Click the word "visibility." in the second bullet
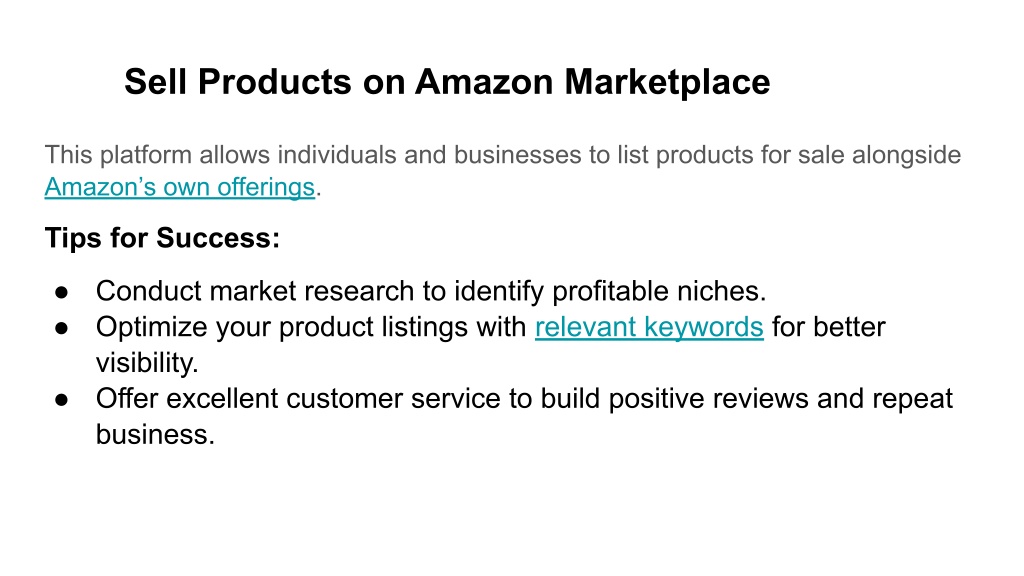This screenshot has width=1024, height=576. pyautogui.click(x=147, y=363)
